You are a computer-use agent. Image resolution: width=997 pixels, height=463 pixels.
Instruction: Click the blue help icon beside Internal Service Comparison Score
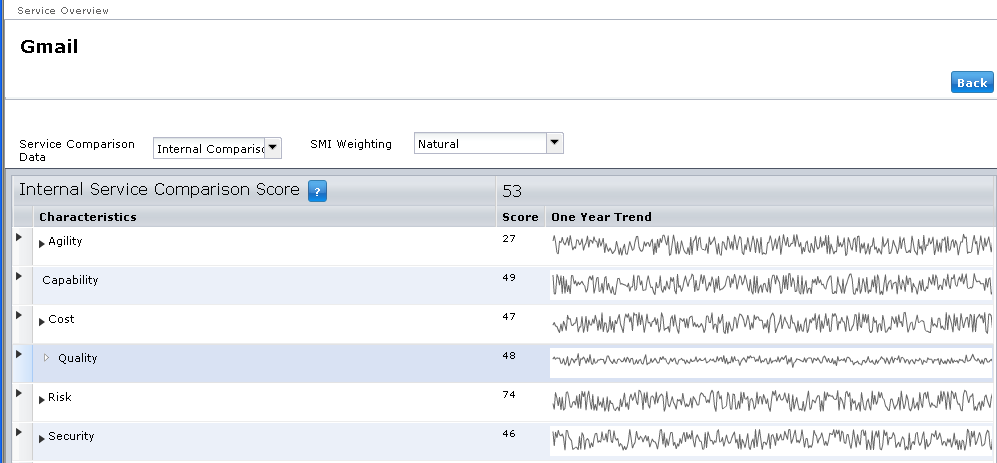(317, 191)
